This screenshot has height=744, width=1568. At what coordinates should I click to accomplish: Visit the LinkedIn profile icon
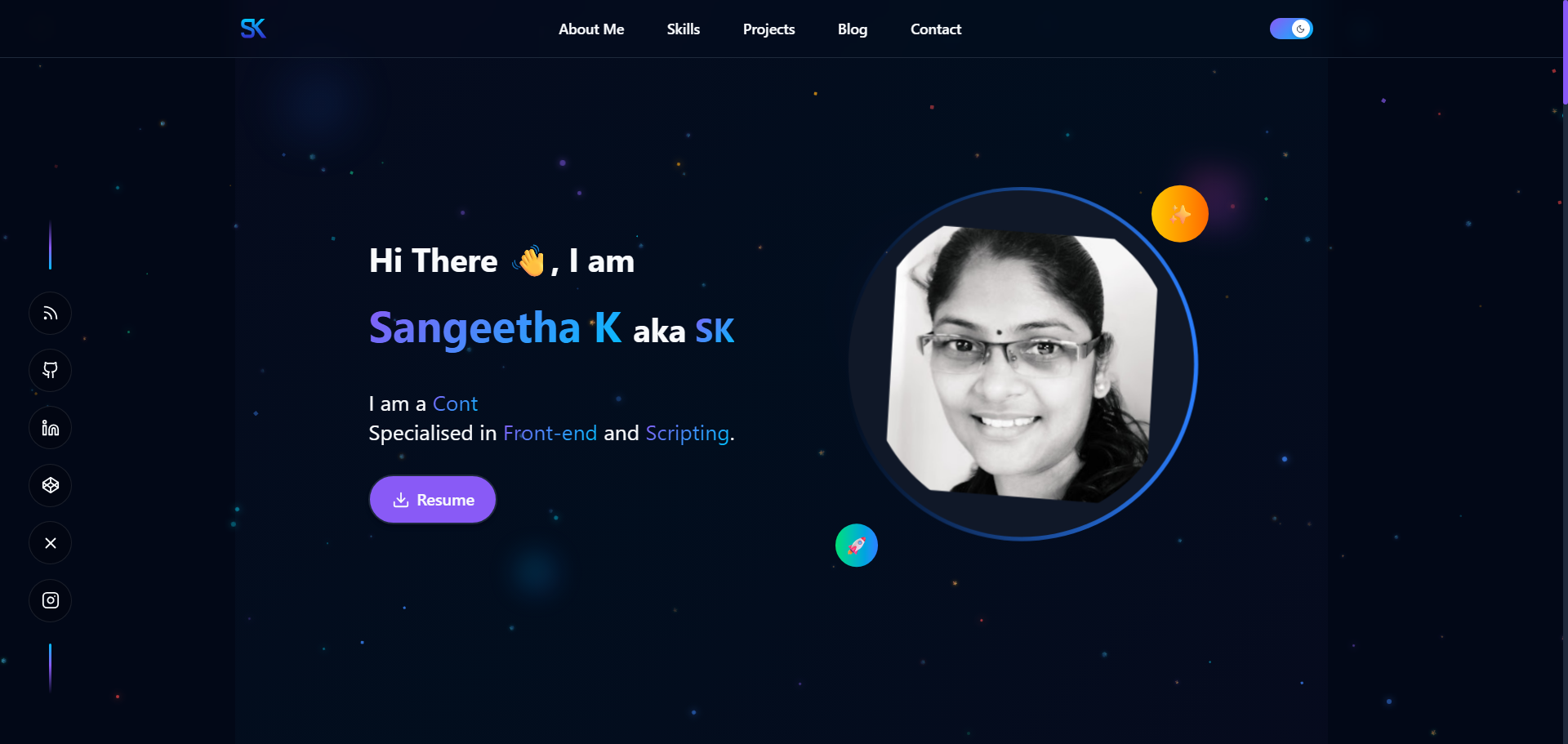click(x=50, y=428)
